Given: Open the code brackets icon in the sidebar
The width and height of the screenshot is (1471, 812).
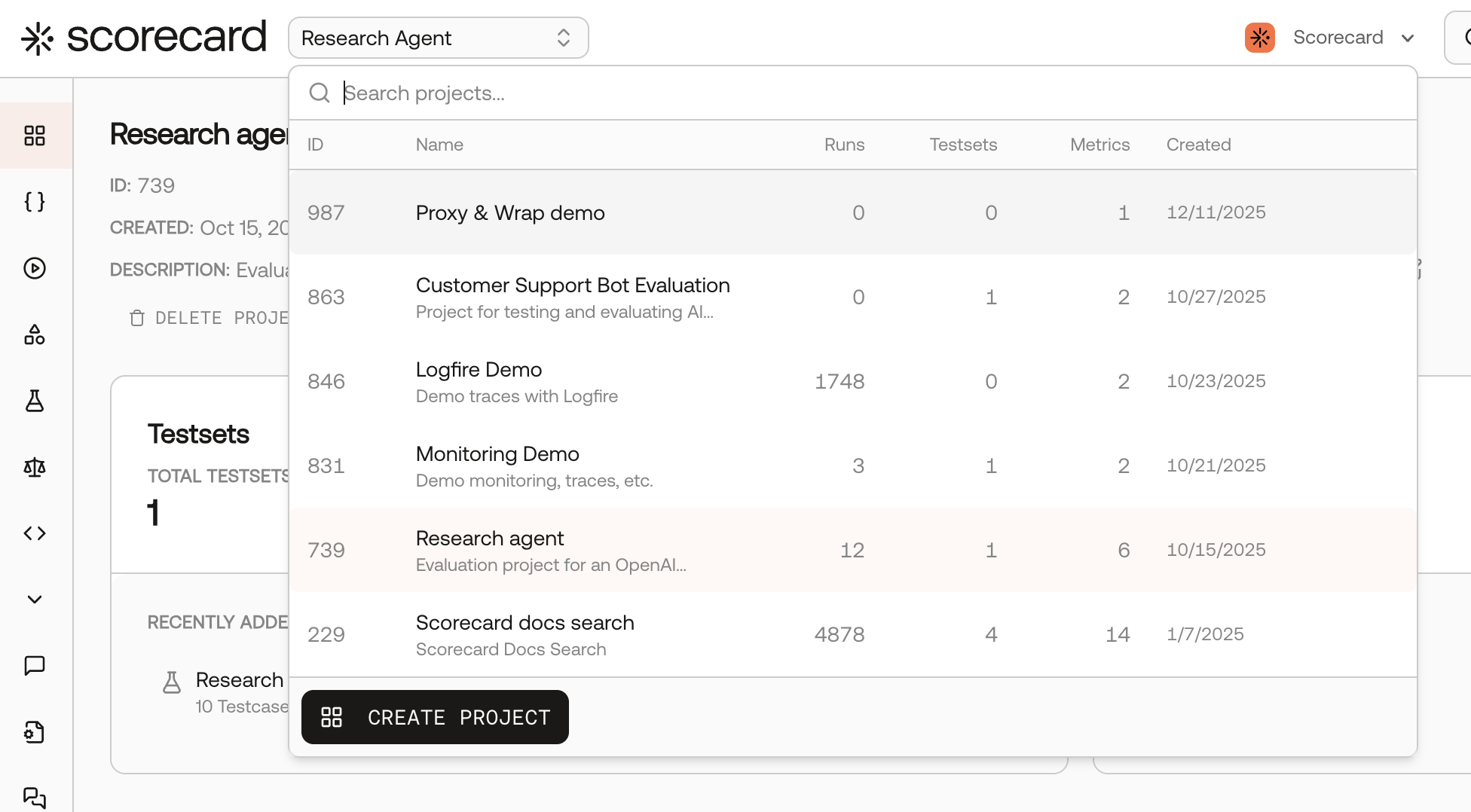Looking at the screenshot, I should [x=35, y=533].
